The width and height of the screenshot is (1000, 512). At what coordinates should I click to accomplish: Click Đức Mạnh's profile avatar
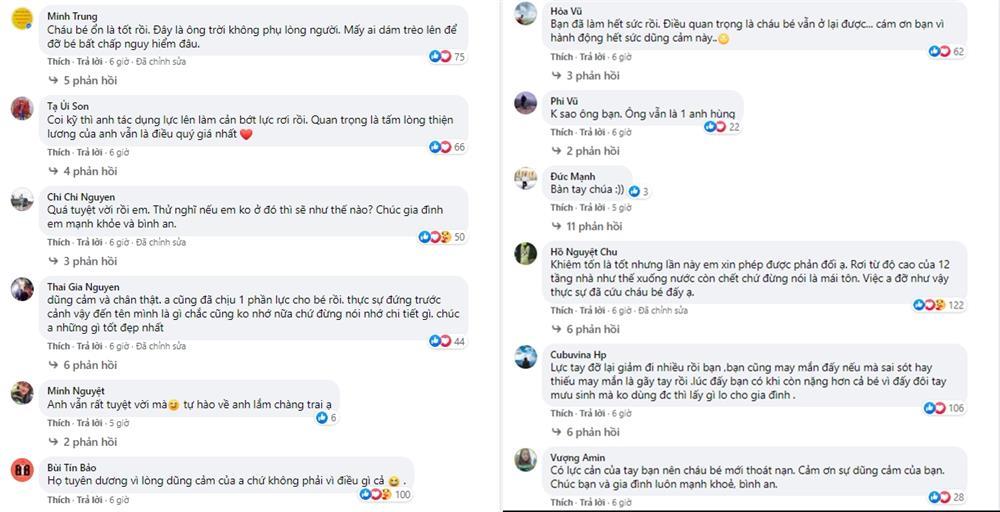[527, 178]
